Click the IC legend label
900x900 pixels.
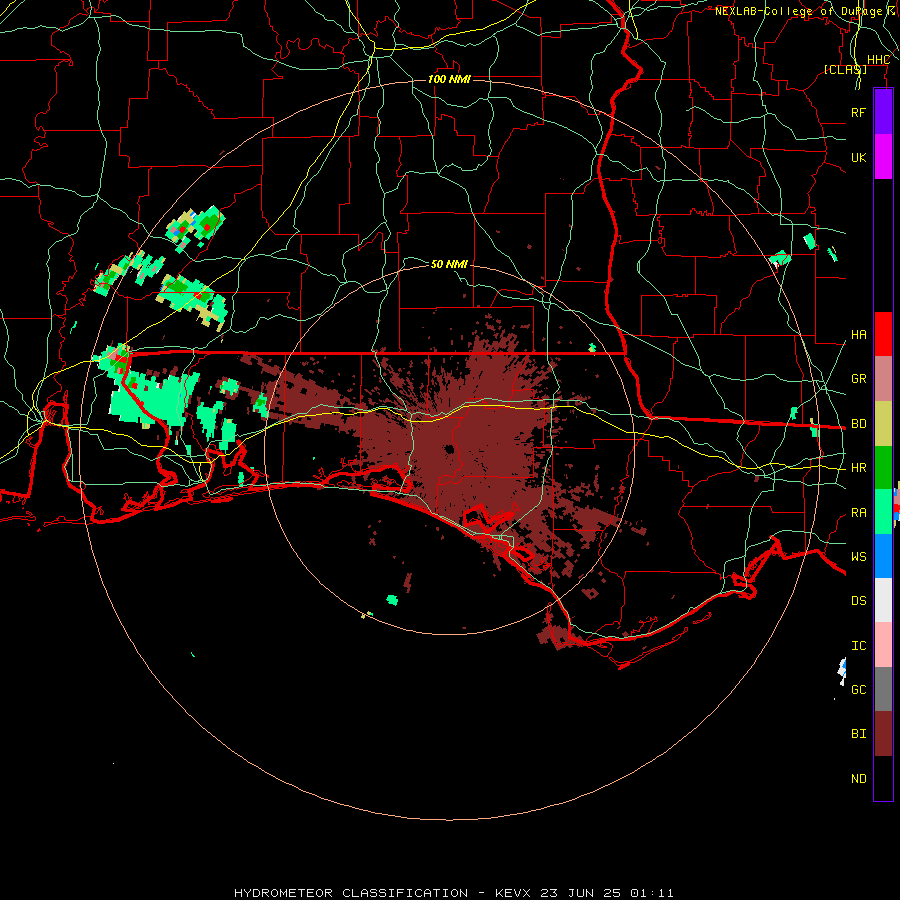point(859,646)
